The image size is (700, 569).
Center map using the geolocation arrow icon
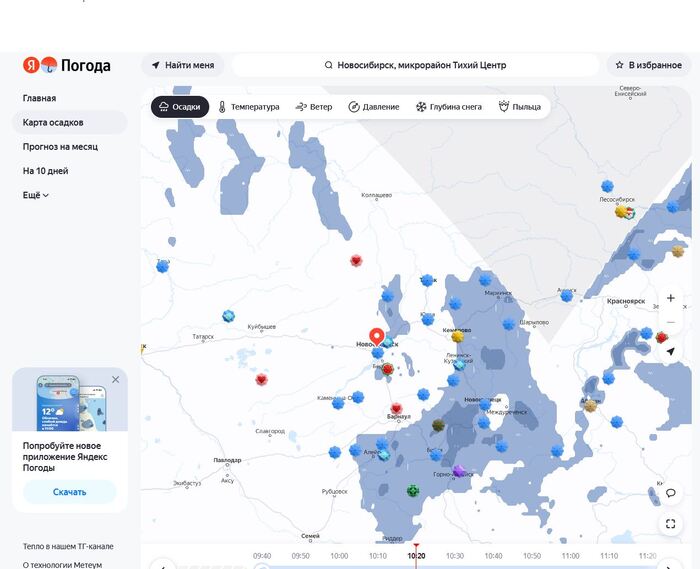click(x=671, y=352)
